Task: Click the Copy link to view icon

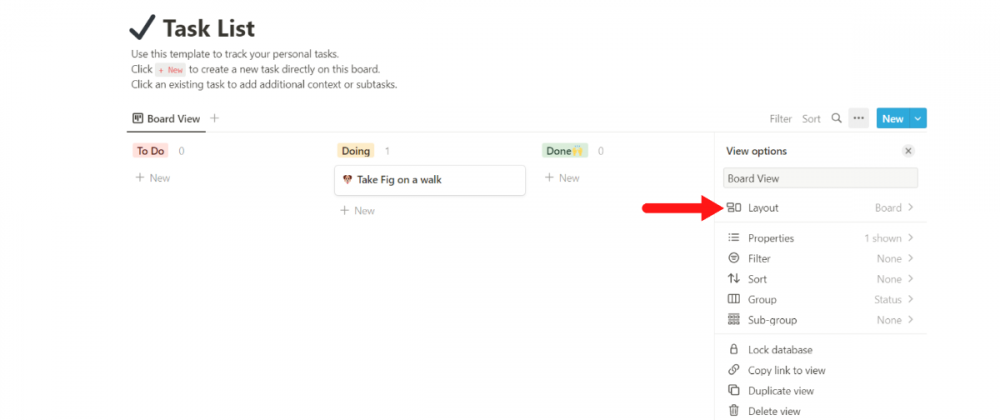Action: click(x=734, y=370)
